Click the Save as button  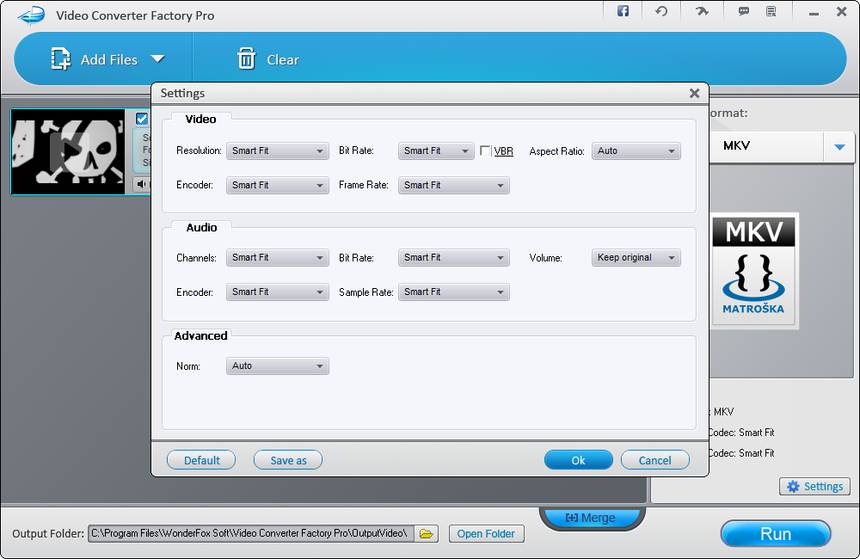tap(288, 460)
